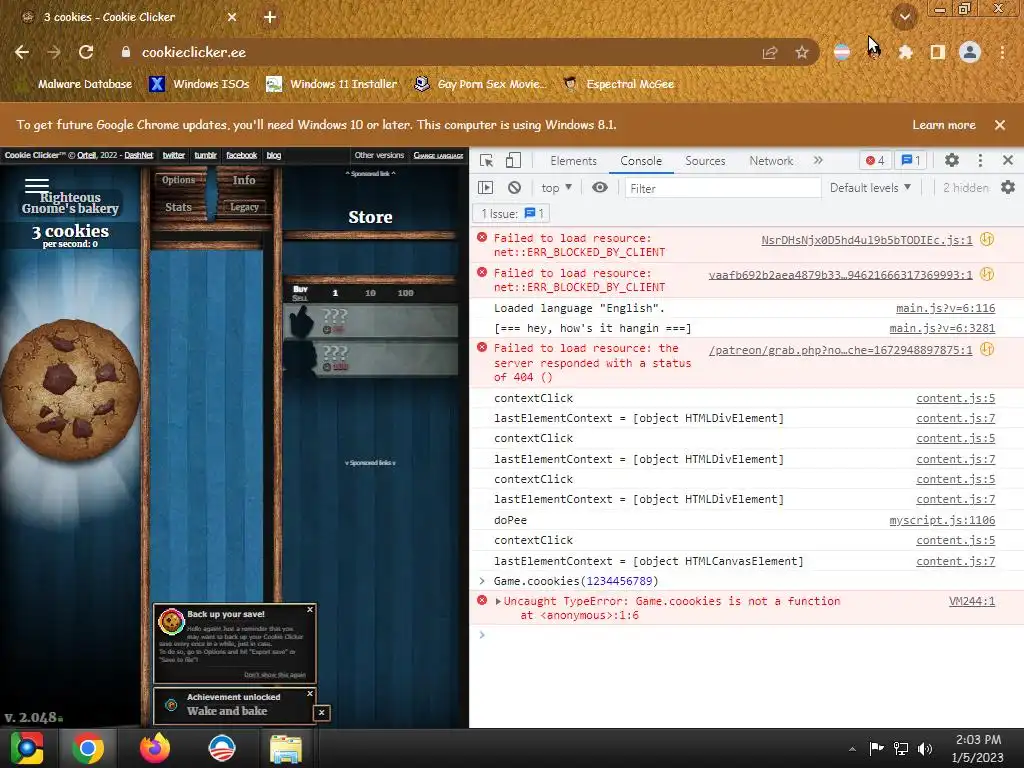Switch to the Console tab
Viewport: 1024px width, 768px height.
tap(641, 161)
